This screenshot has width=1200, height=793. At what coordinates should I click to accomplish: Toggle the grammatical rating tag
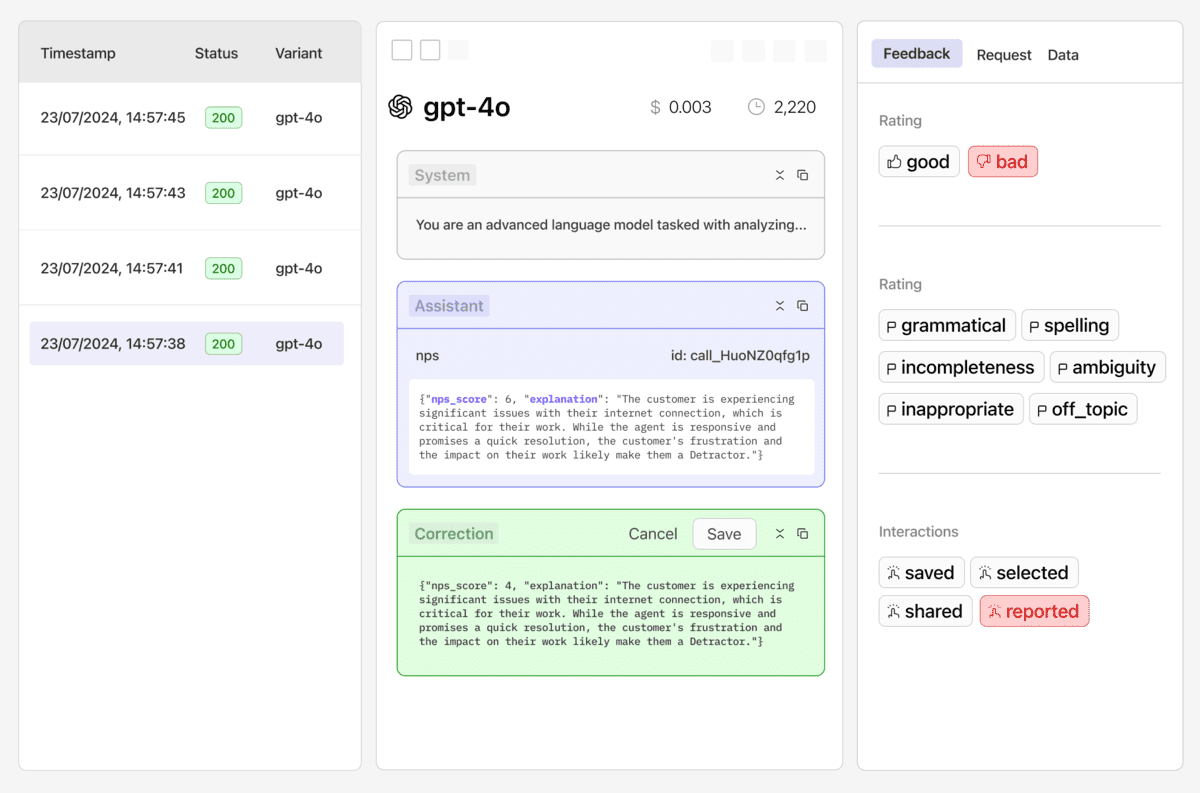coord(946,325)
